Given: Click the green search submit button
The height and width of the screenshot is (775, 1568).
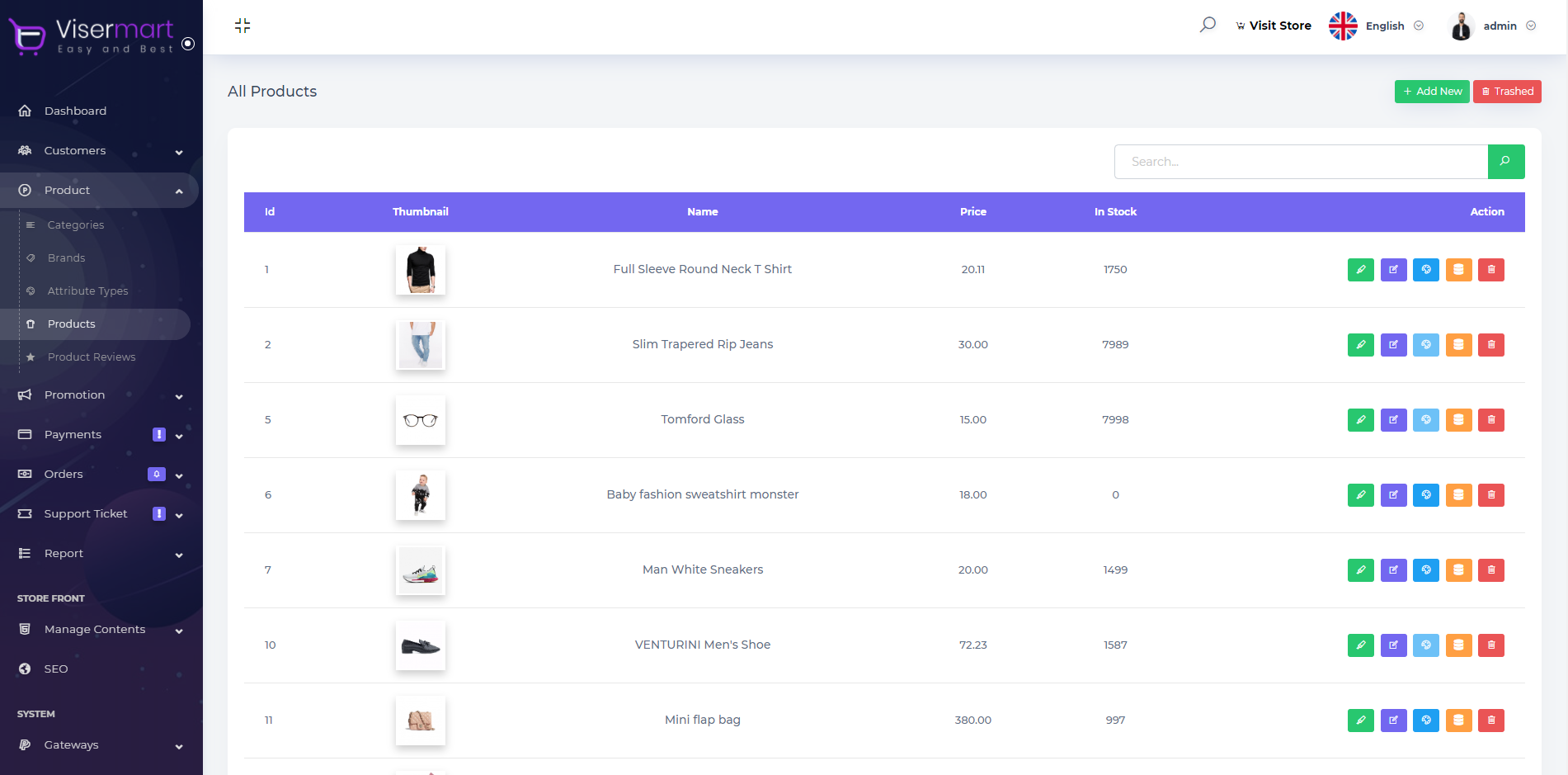Looking at the screenshot, I should coord(1506,162).
